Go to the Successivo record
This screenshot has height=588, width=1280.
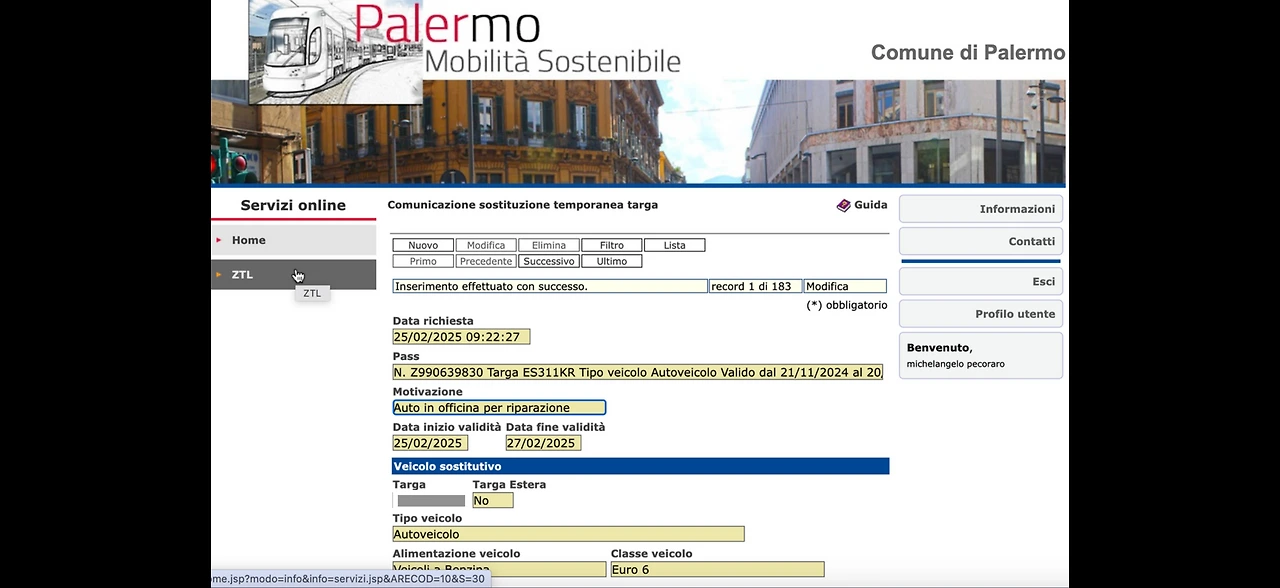(549, 261)
